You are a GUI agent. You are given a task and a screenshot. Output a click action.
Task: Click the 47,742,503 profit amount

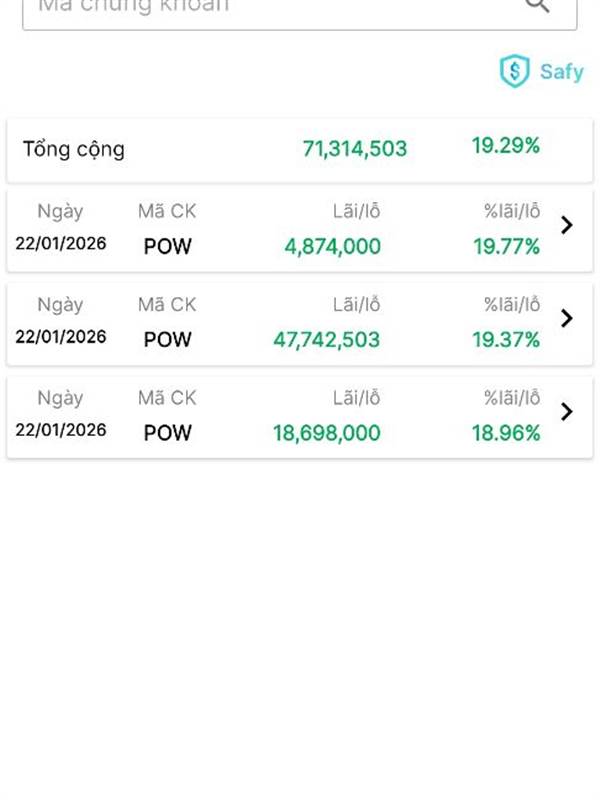point(326,339)
